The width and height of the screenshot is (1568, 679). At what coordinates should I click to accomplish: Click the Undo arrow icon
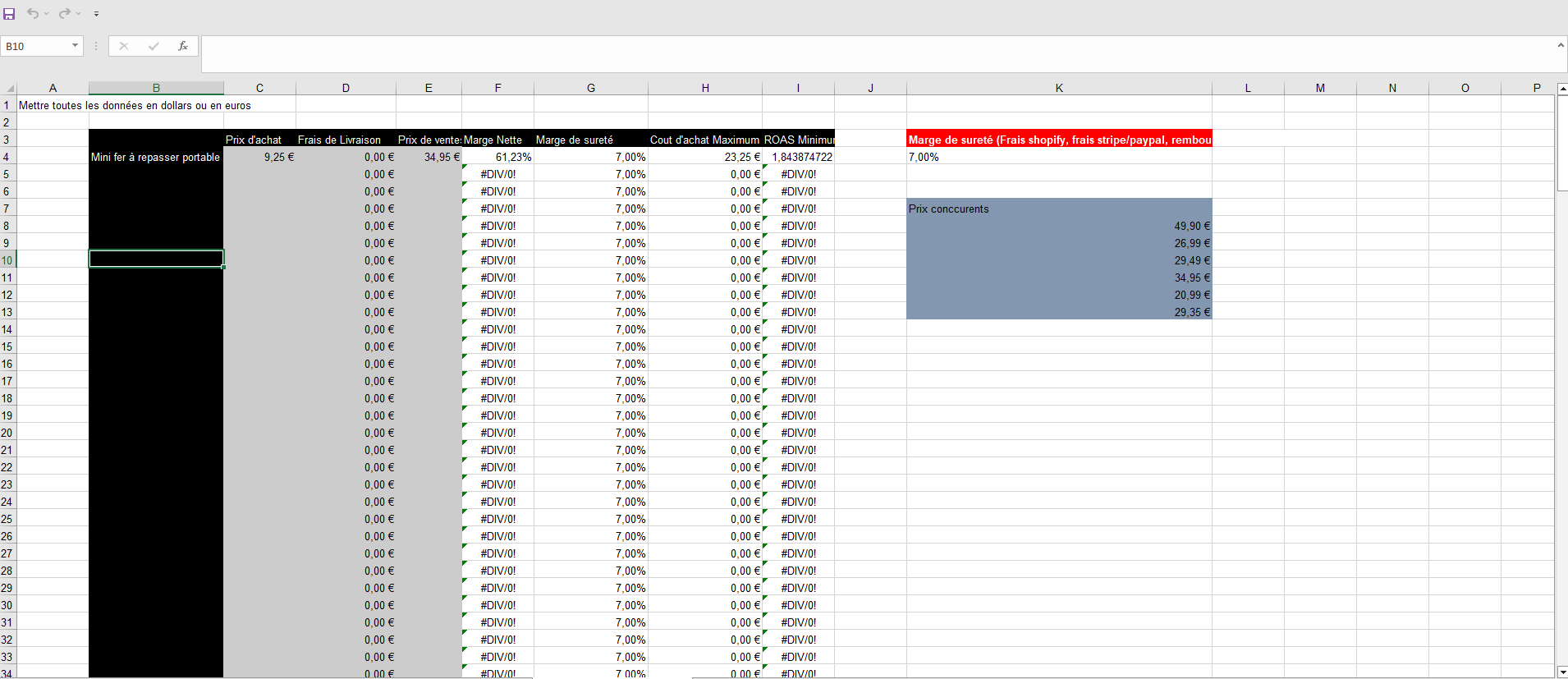tap(32, 14)
